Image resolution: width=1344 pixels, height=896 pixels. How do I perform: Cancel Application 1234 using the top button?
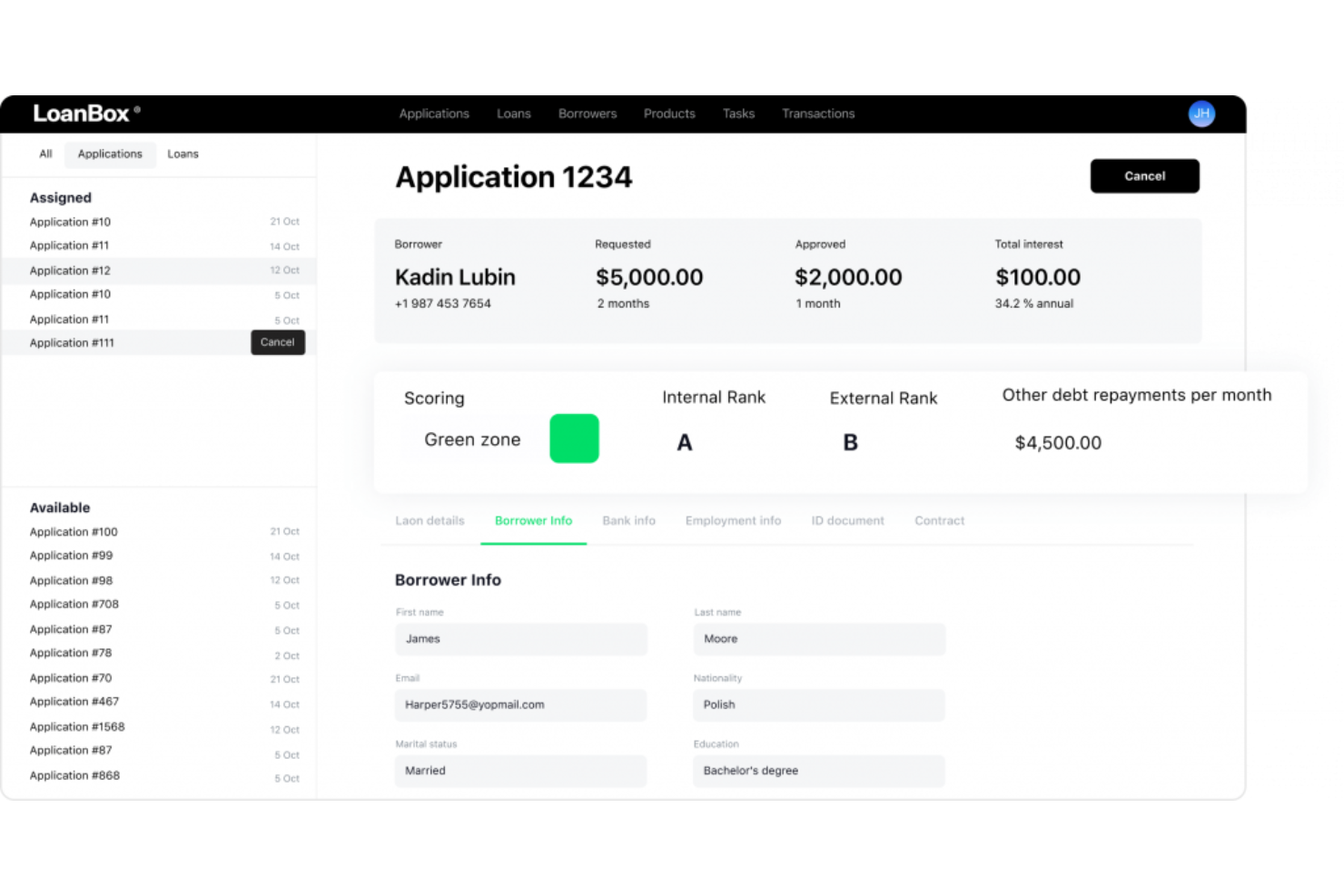(1144, 175)
